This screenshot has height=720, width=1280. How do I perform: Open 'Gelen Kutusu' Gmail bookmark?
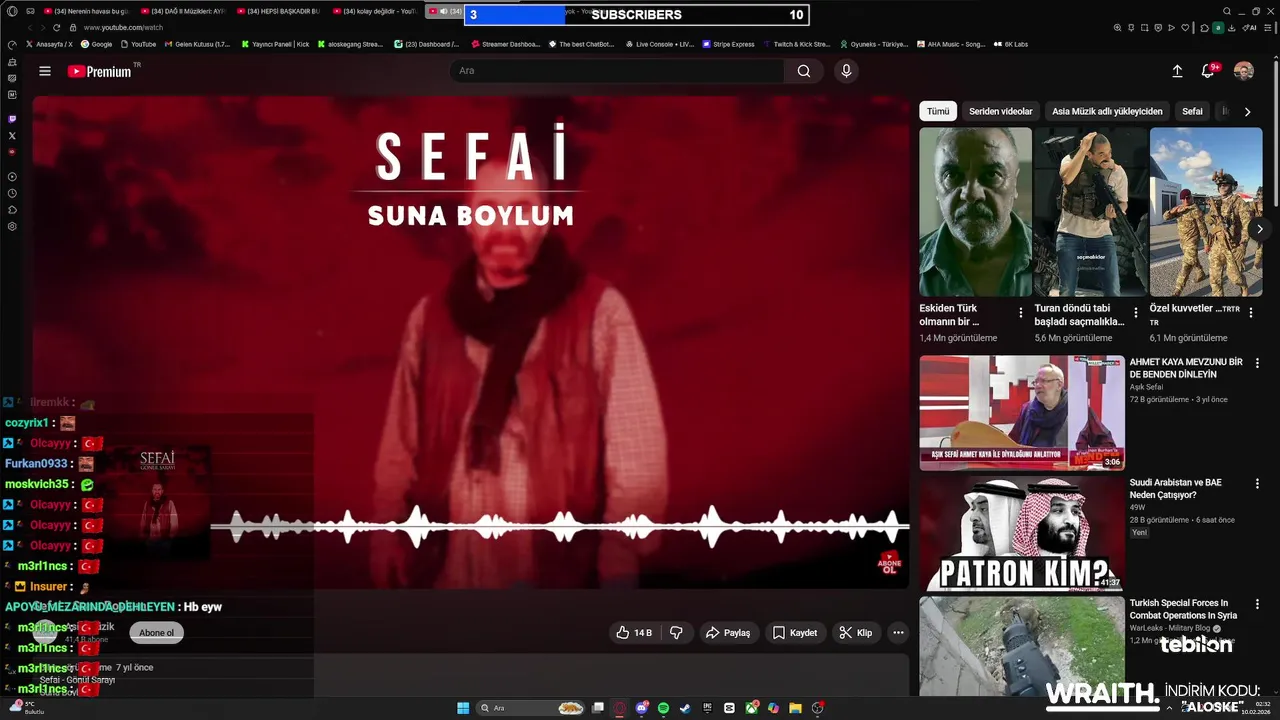pos(196,44)
